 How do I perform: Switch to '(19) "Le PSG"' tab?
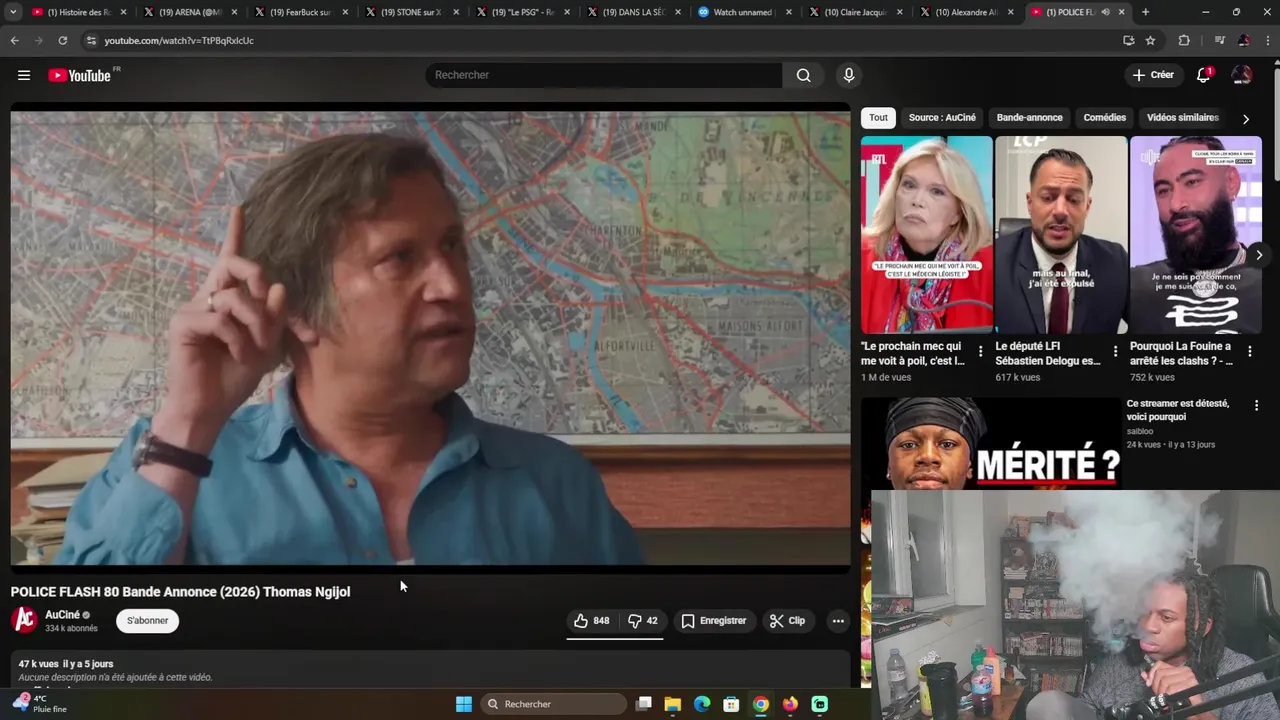tap(522, 12)
